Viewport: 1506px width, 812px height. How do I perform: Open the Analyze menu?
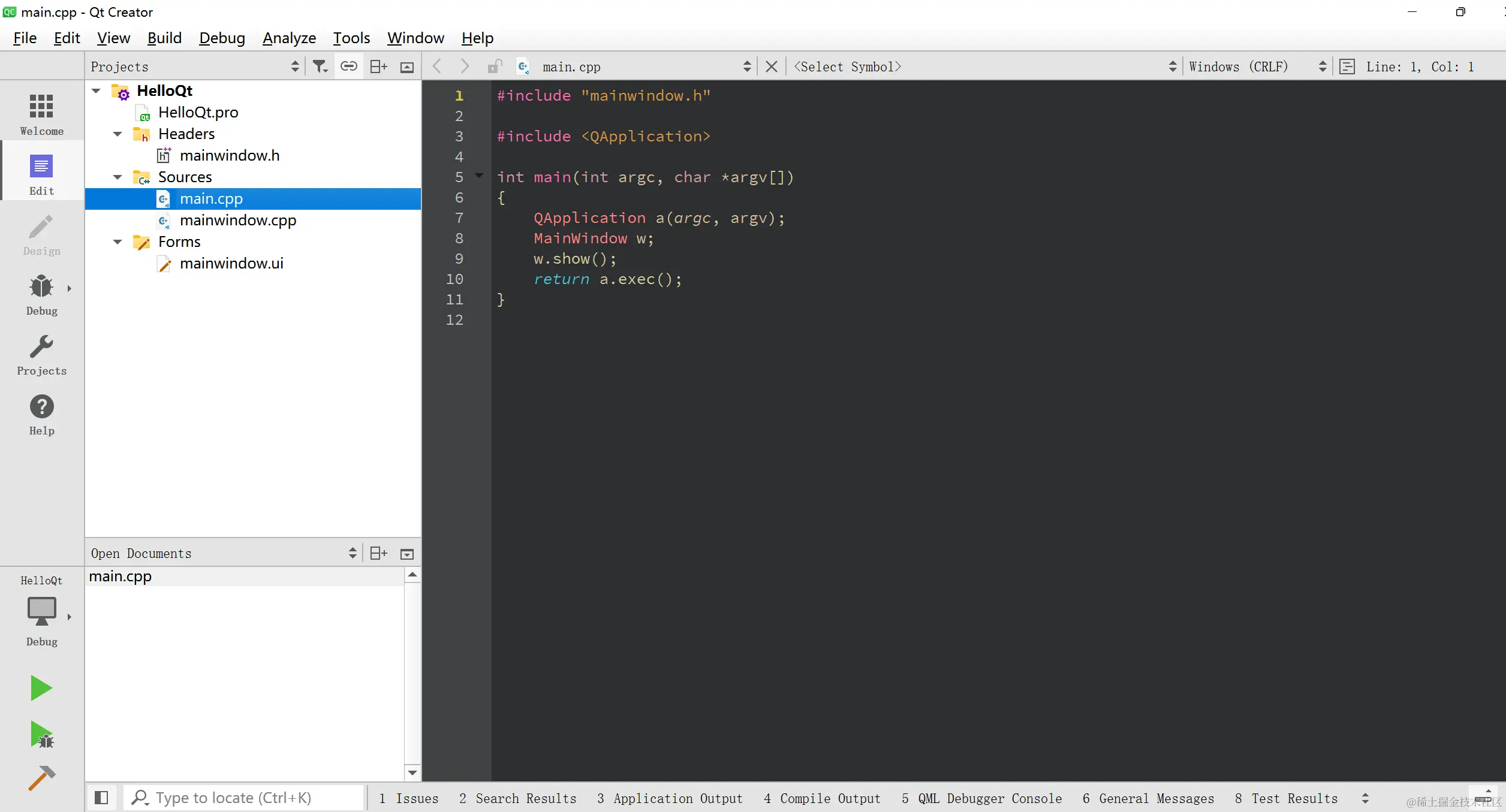pyautogui.click(x=289, y=38)
